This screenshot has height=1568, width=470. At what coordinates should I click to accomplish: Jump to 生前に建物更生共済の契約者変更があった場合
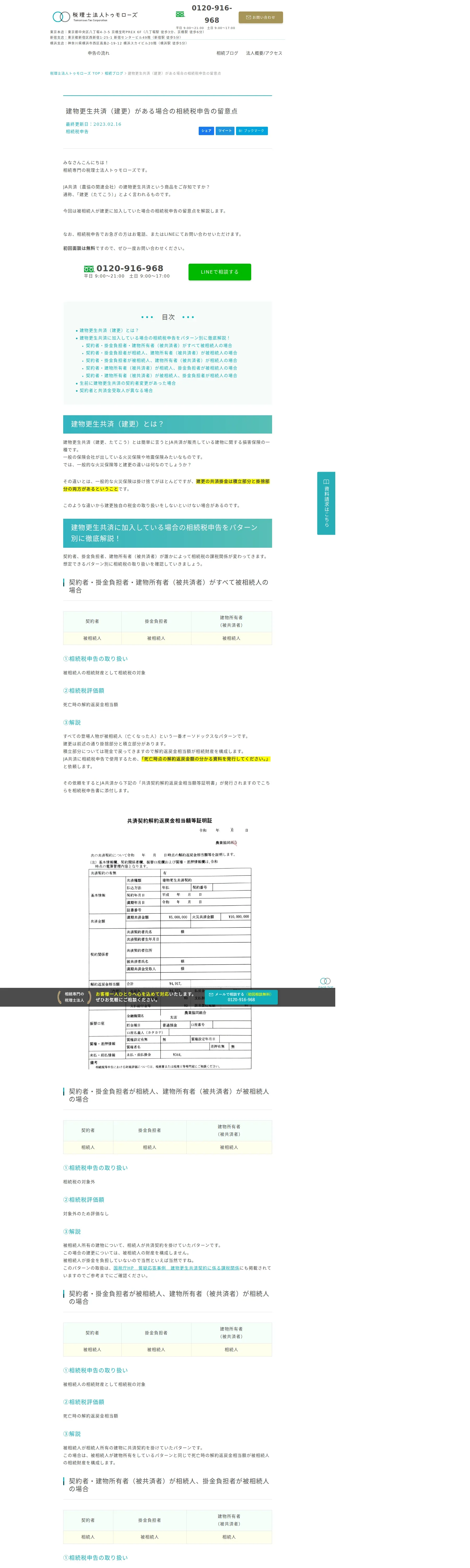(x=127, y=383)
